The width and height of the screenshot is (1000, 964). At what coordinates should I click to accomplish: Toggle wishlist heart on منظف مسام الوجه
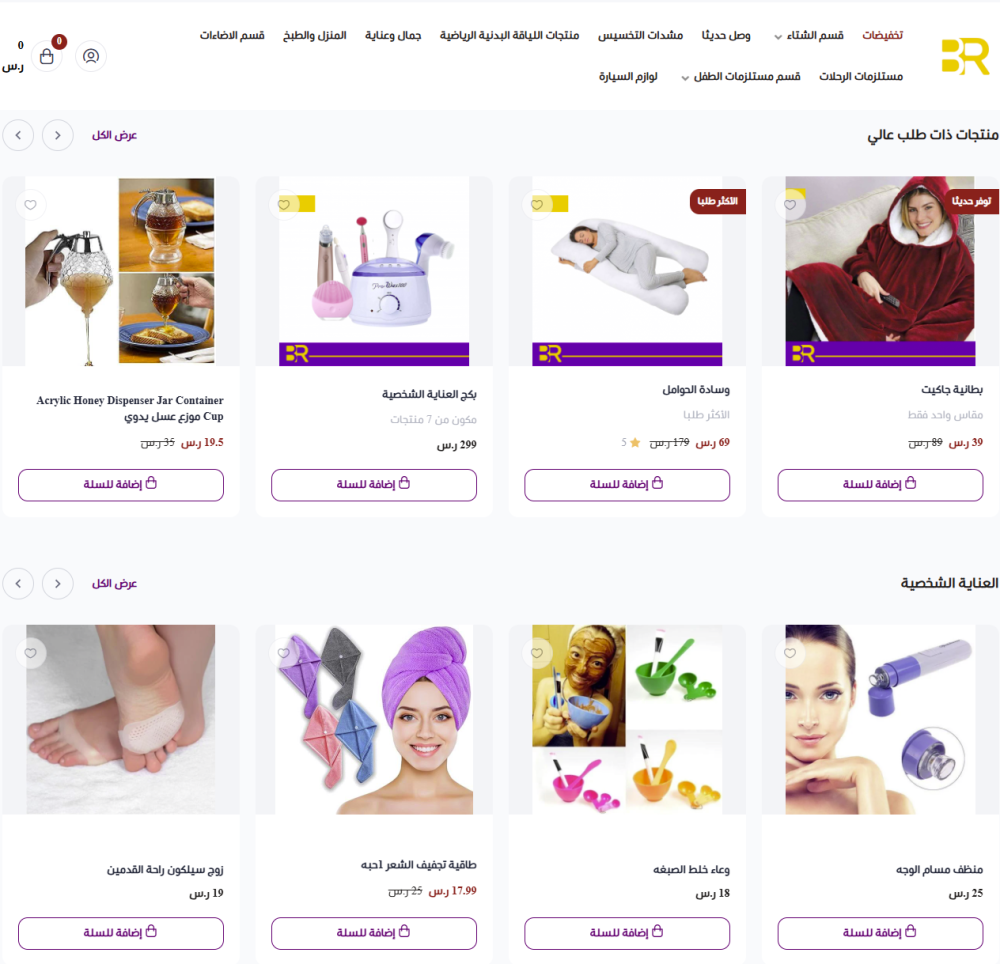click(x=790, y=654)
